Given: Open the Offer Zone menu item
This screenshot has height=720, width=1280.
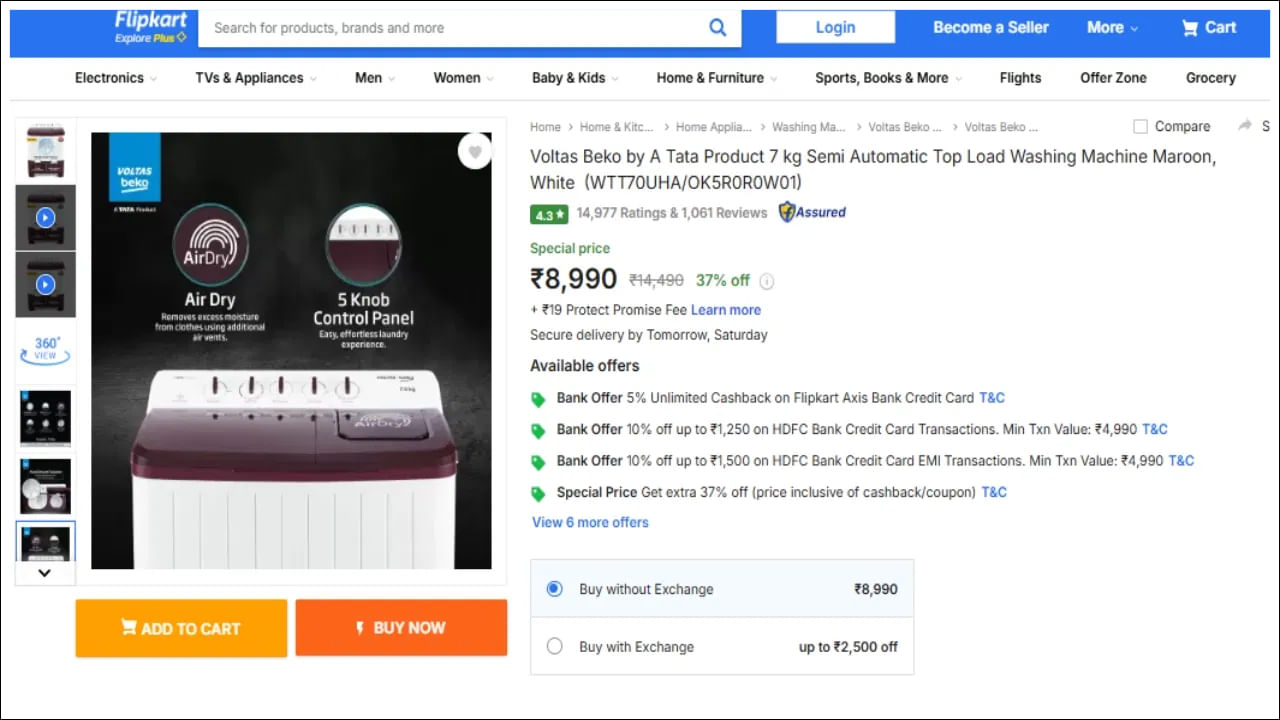Looking at the screenshot, I should [x=1113, y=78].
